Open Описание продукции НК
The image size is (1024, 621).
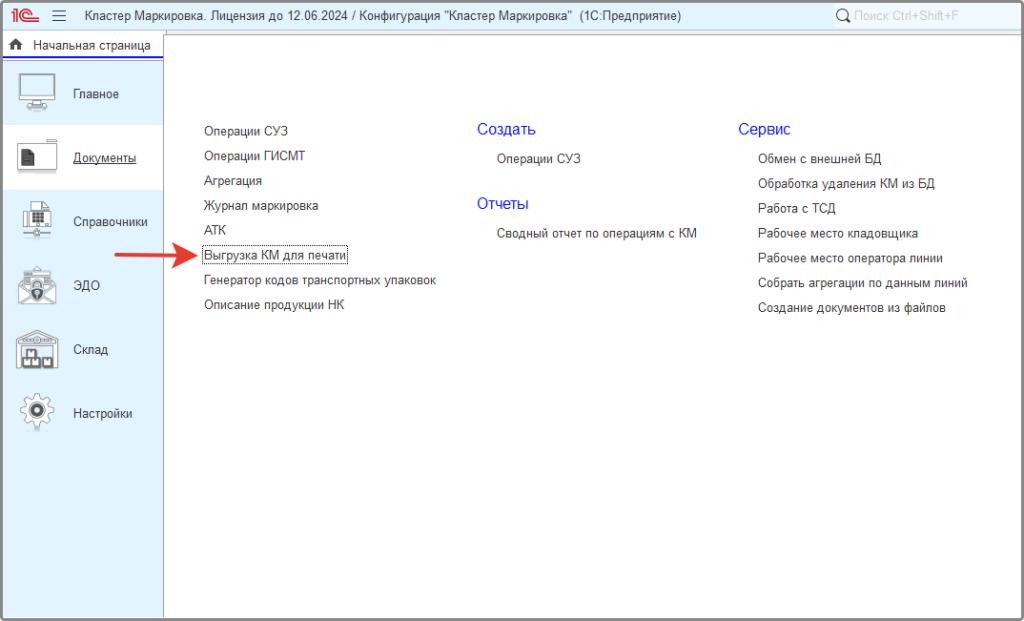(x=274, y=305)
